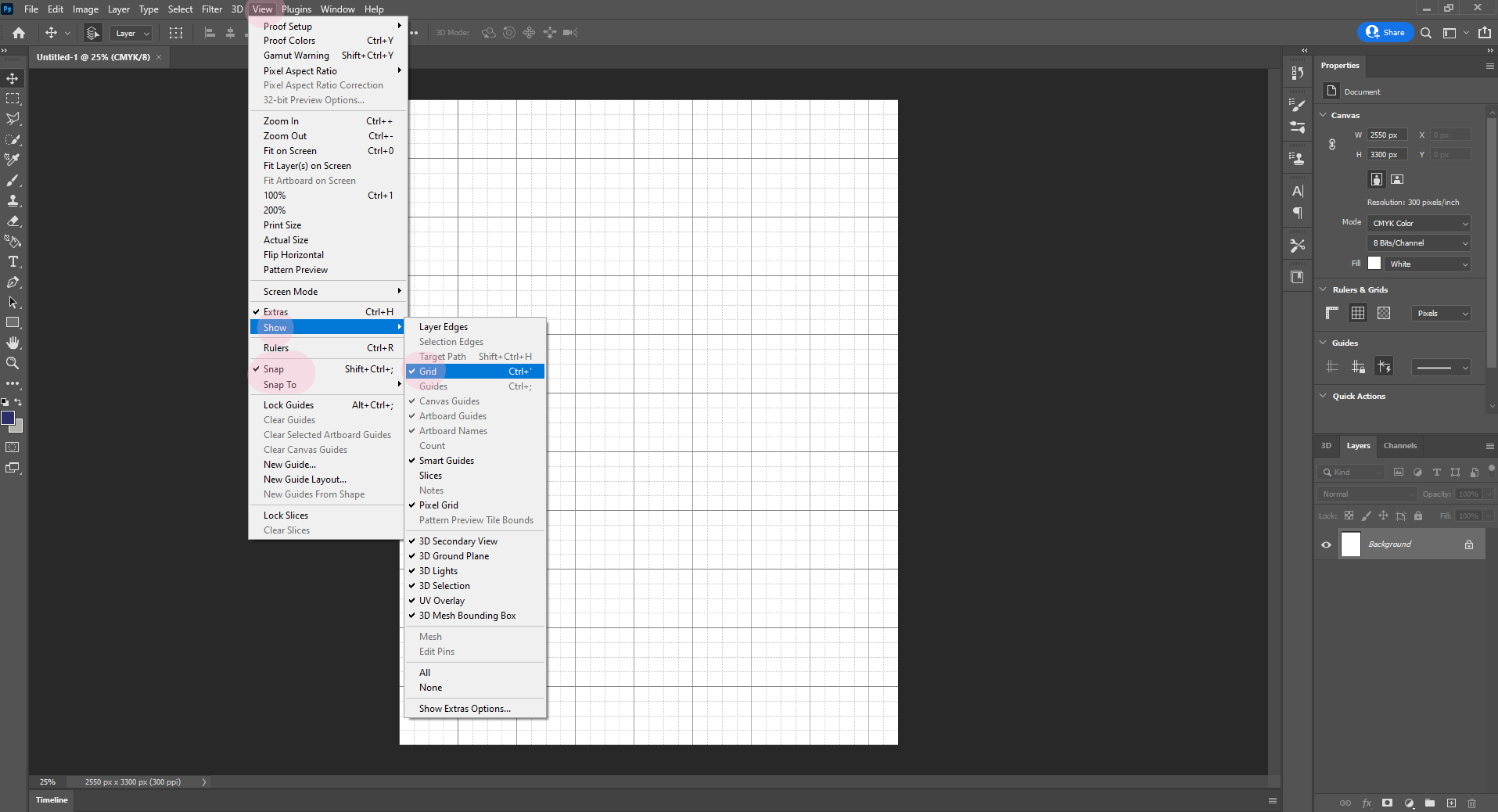Select the Move tool in the toolbar

tap(13, 78)
